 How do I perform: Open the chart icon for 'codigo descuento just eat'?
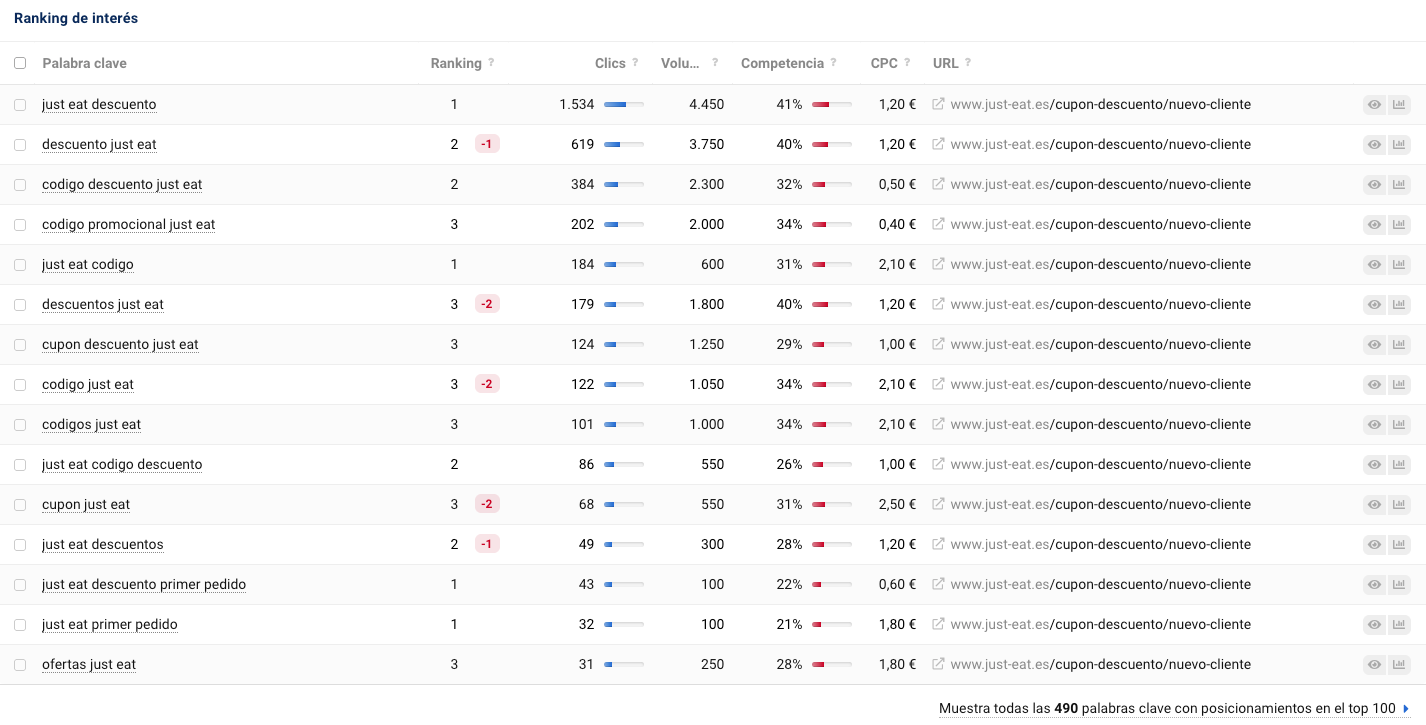click(1400, 184)
